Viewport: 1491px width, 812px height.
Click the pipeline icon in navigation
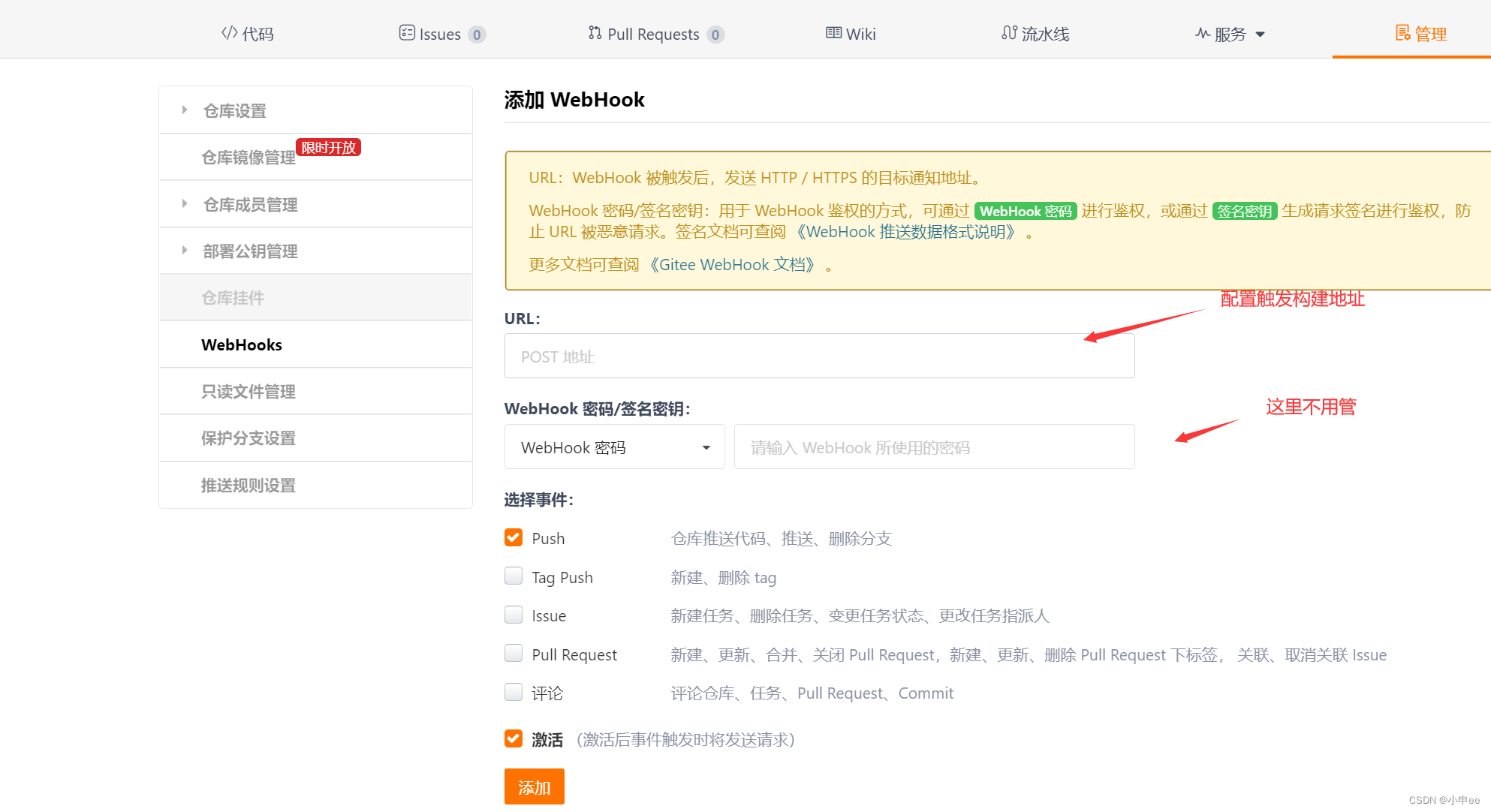(1009, 33)
